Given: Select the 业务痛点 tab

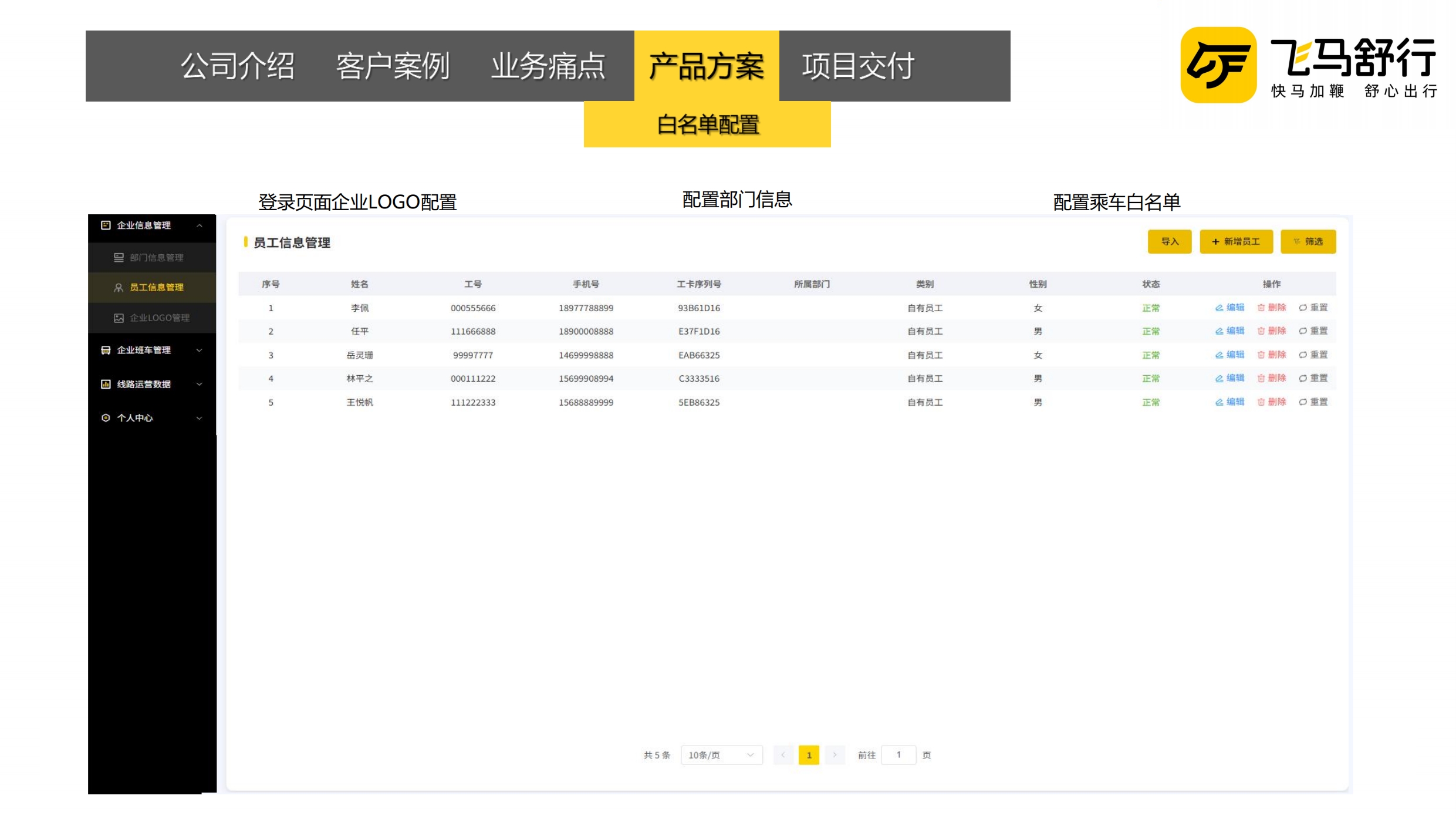Looking at the screenshot, I should (548, 66).
